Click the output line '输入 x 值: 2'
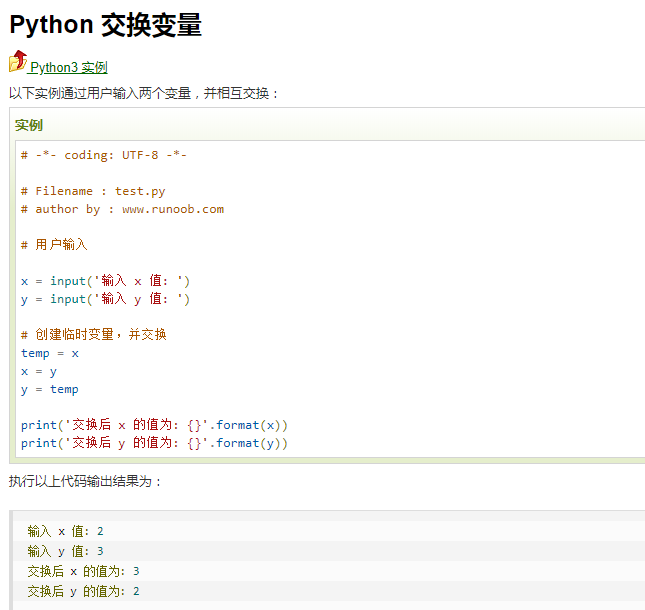This screenshot has height=610, width=645. (x=66, y=532)
